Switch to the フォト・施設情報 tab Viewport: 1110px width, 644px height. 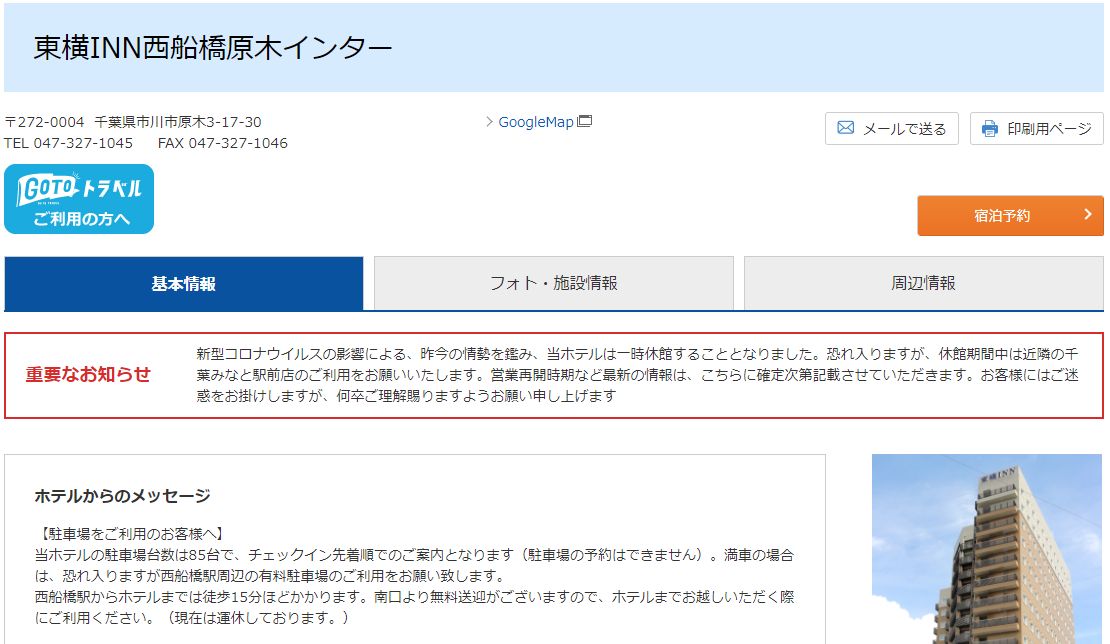pos(554,283)
